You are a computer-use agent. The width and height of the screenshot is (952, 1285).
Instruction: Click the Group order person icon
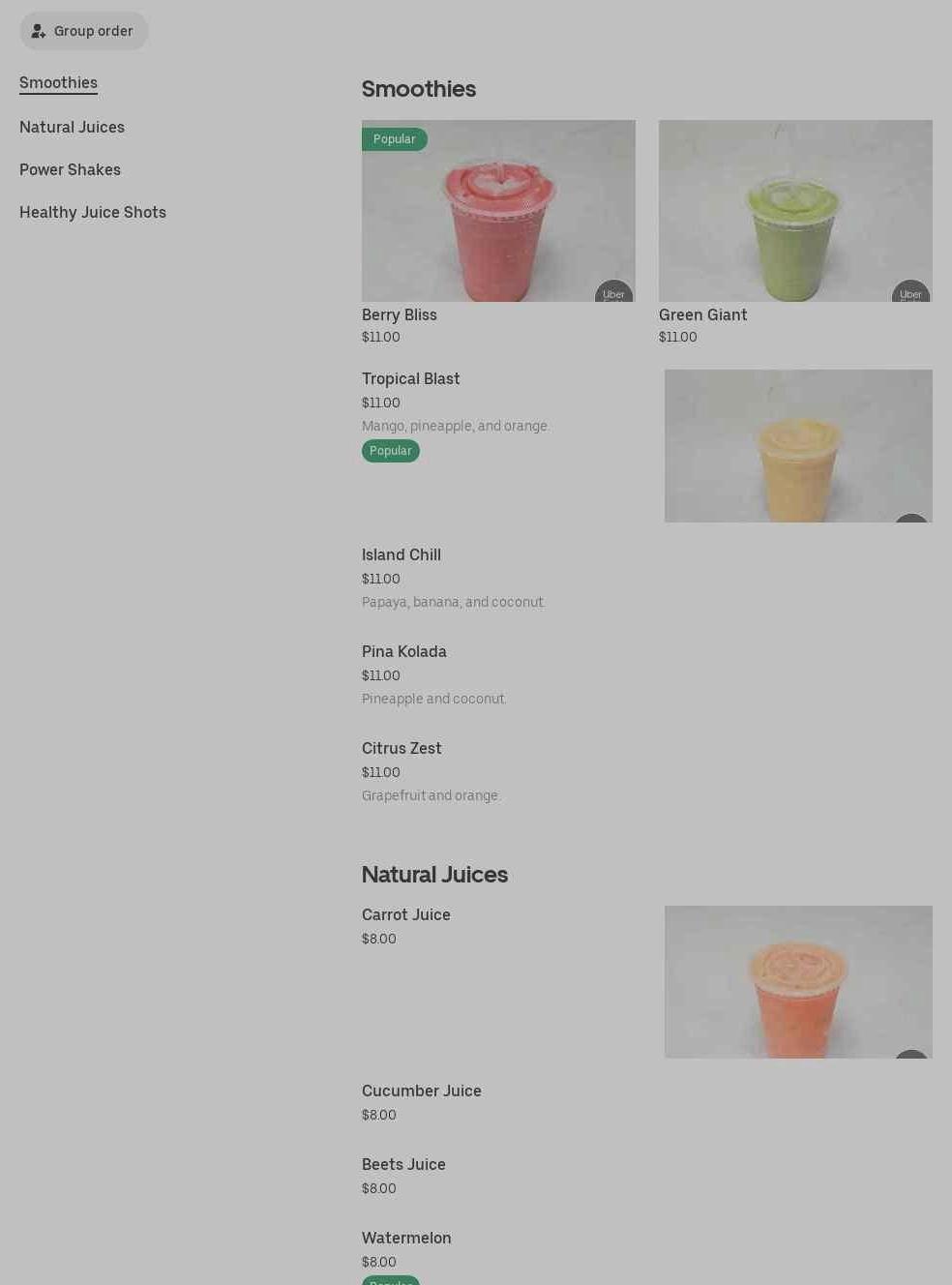pos(39,31)
